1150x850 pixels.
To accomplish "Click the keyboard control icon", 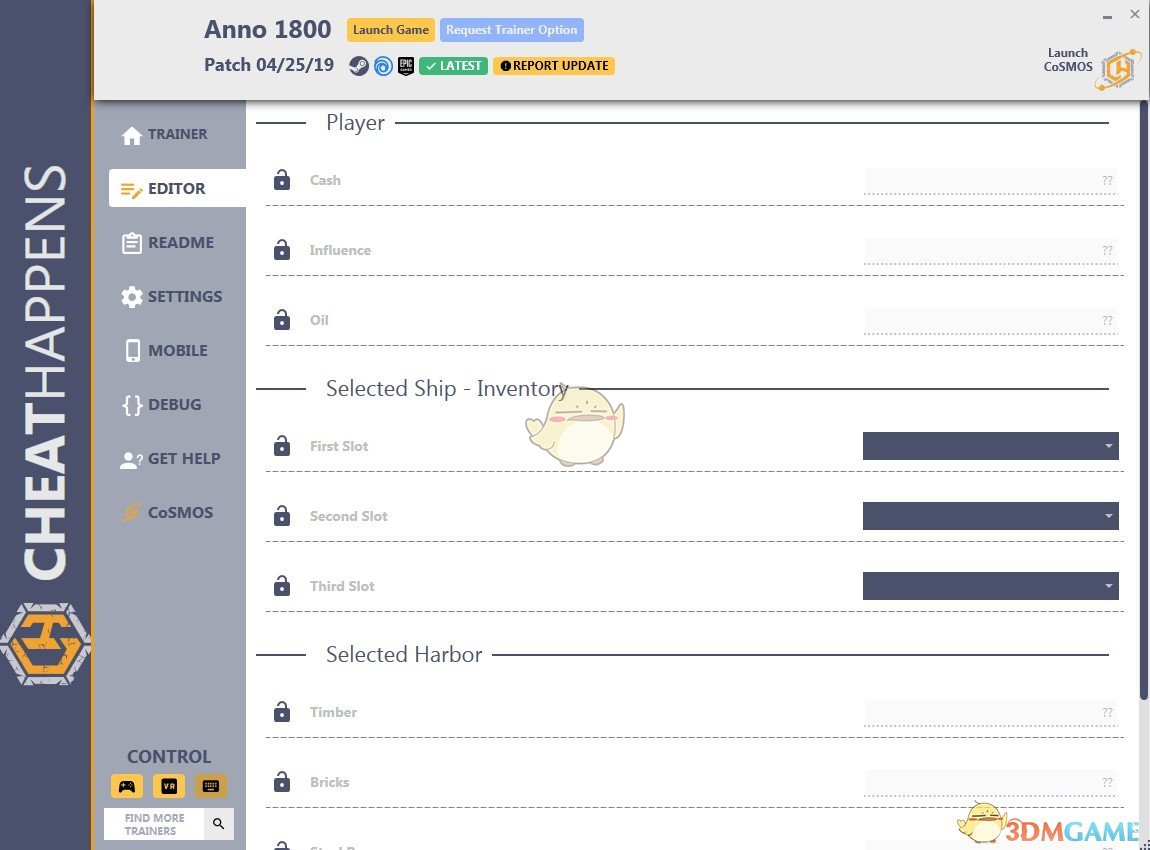I will click(x=210, y=786).
